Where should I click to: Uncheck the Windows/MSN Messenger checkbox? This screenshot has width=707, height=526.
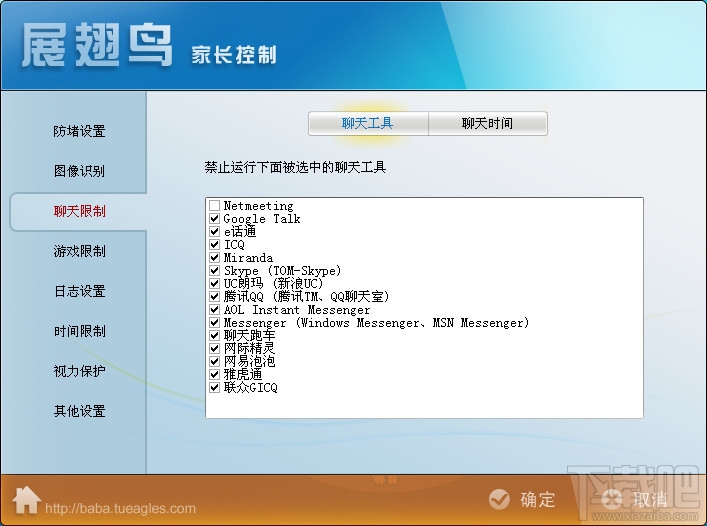point(215,323)
